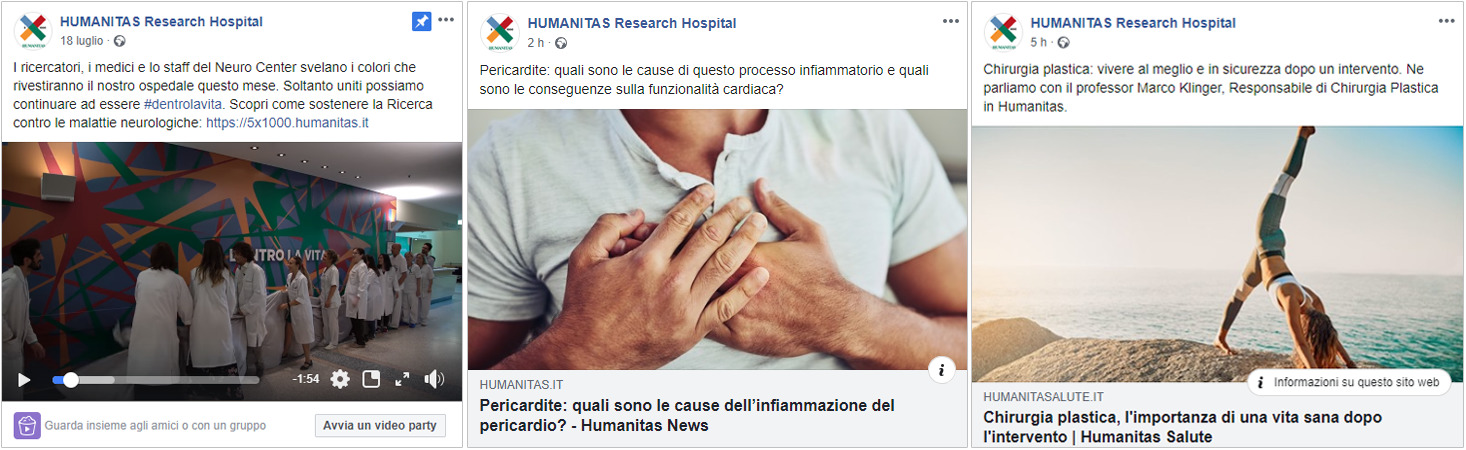The width and height of the screenshot is (1466, 450).
Task: Play the Neuro Center video
Action: tap(24, 380)
